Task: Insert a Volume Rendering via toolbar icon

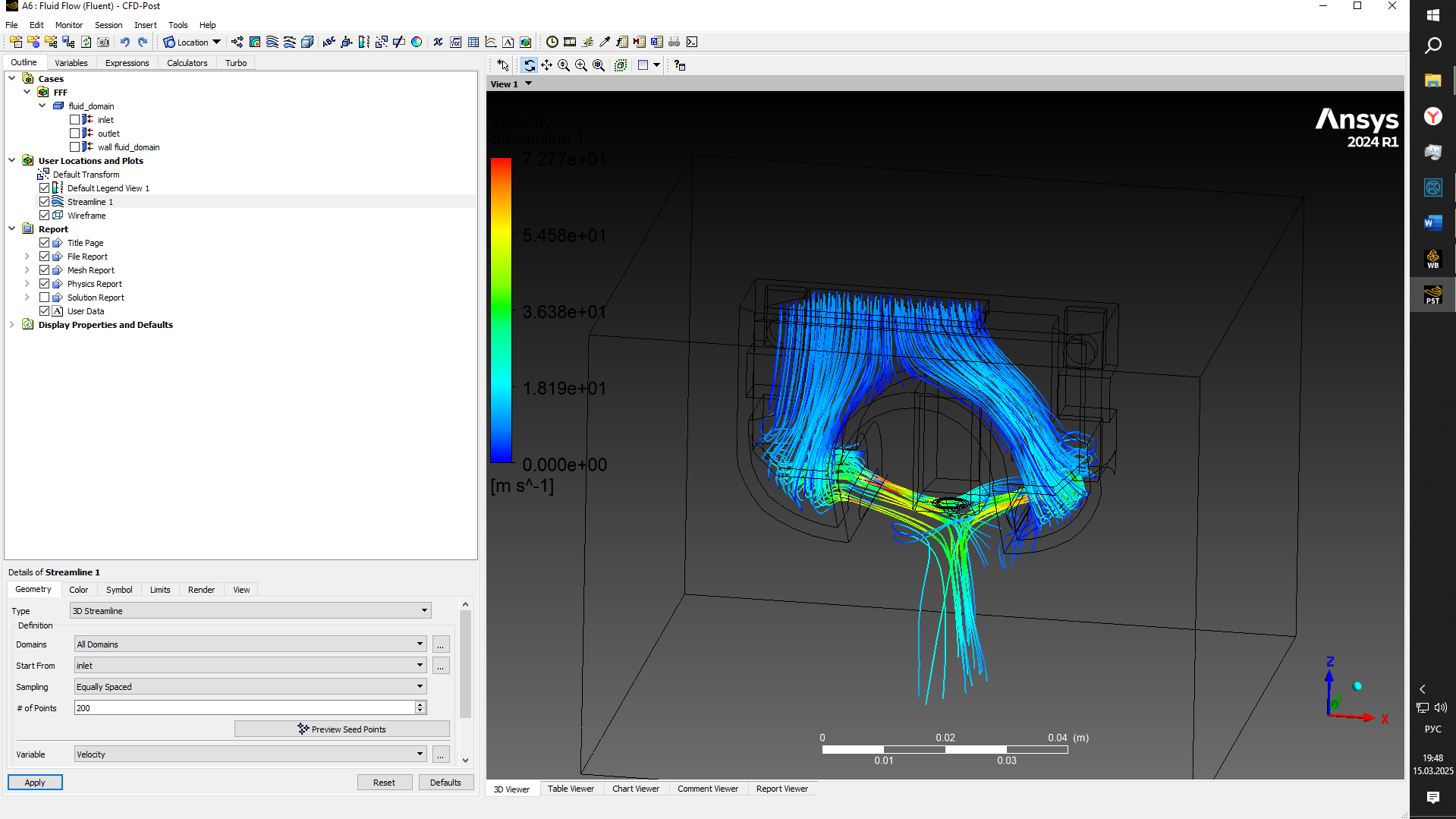Action: point(307,42)
